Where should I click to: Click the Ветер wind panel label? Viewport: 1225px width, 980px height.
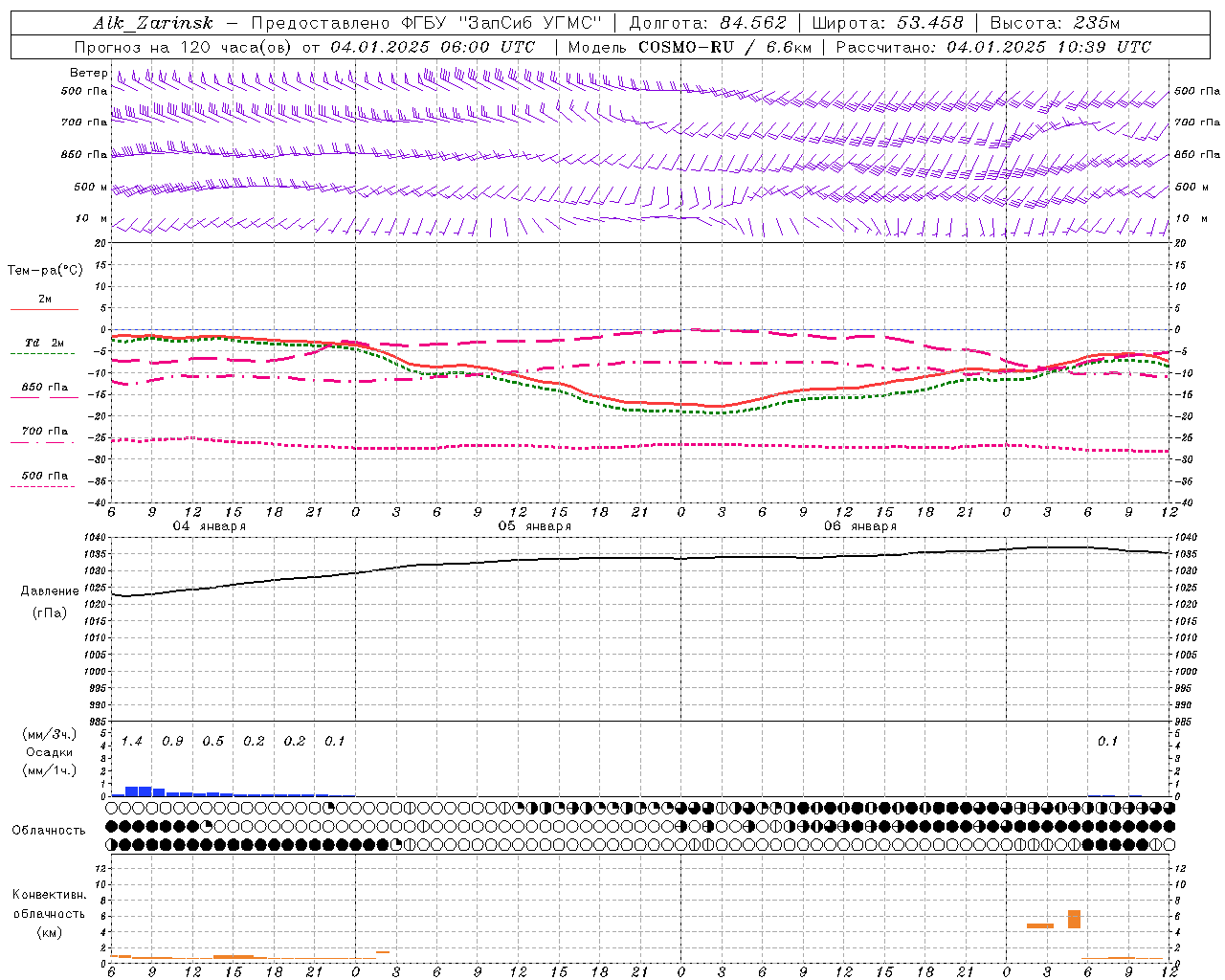pos(88,74)
